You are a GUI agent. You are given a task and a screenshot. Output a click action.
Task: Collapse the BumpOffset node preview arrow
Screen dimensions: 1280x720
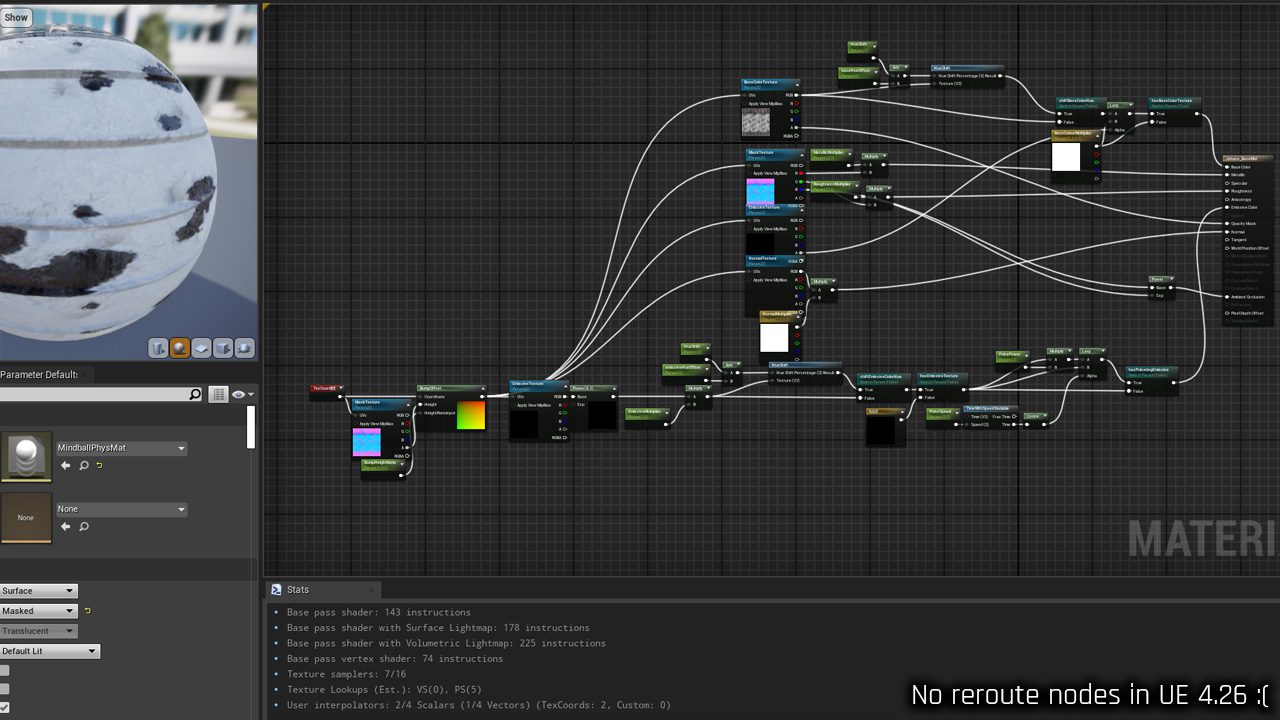(x=484, y=389)
